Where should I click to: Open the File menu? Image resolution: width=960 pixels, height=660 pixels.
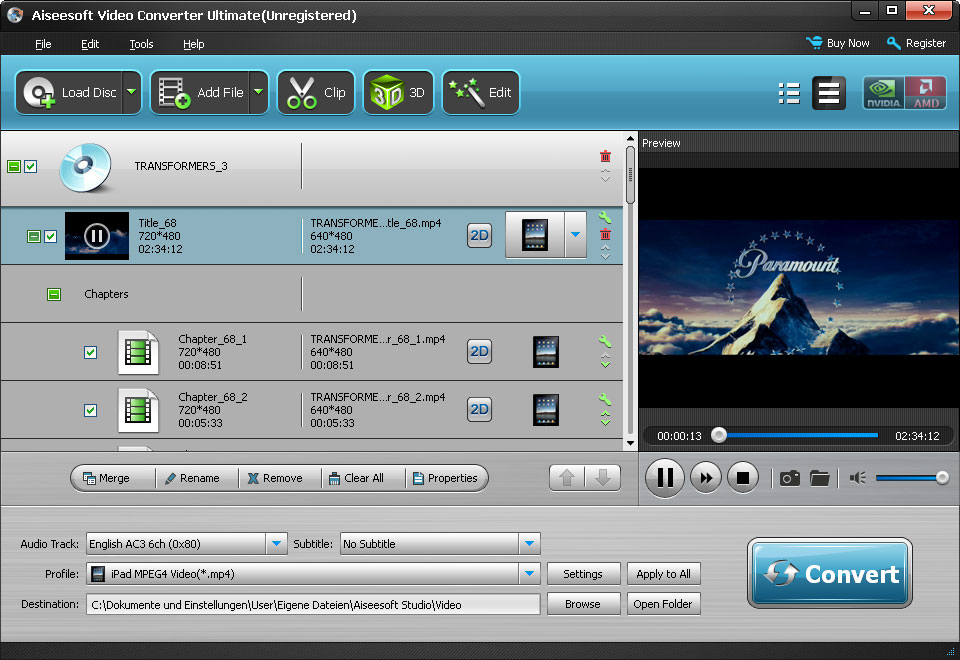click(x=43, y=44)
